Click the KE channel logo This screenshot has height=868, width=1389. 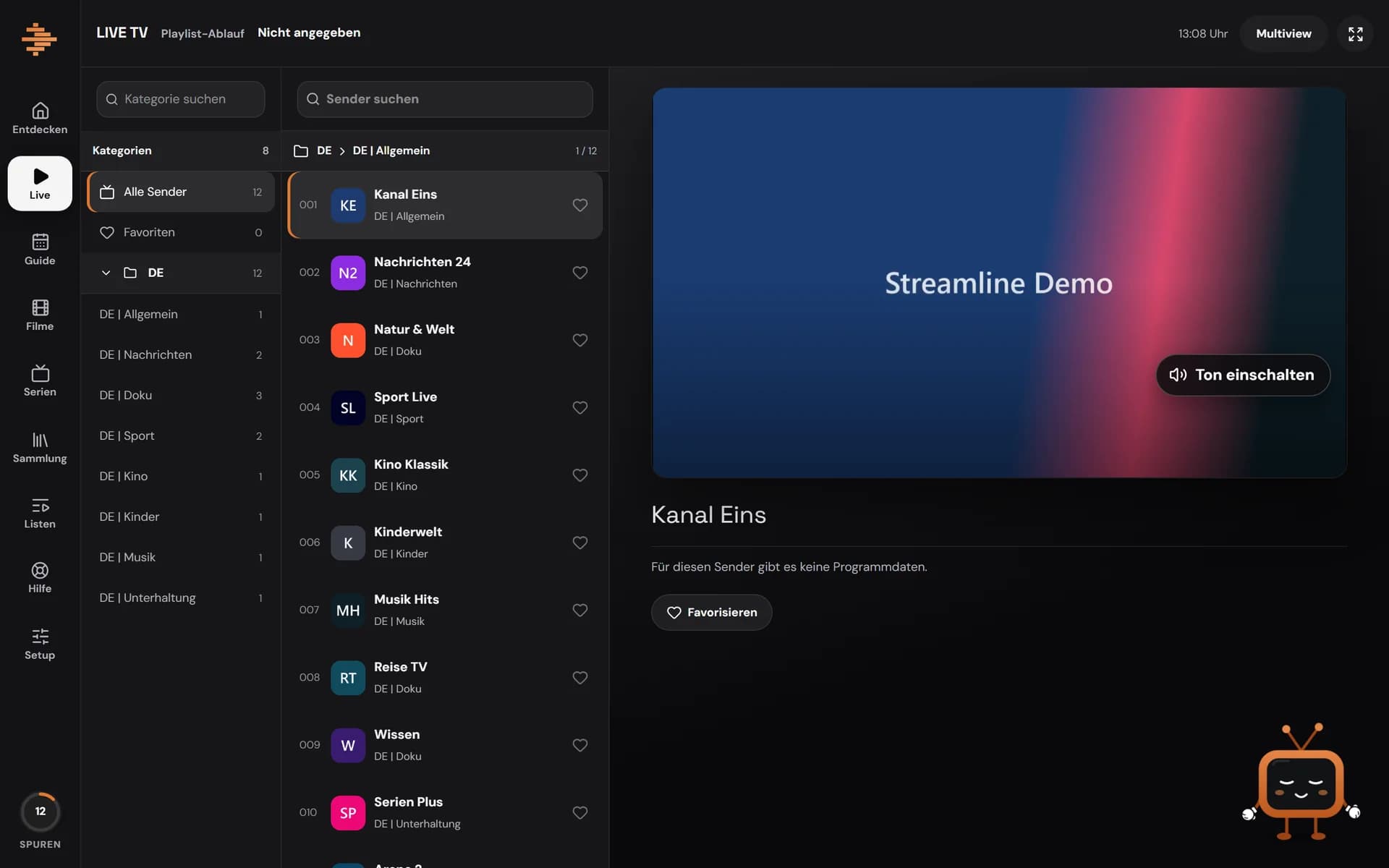point(348,205)
